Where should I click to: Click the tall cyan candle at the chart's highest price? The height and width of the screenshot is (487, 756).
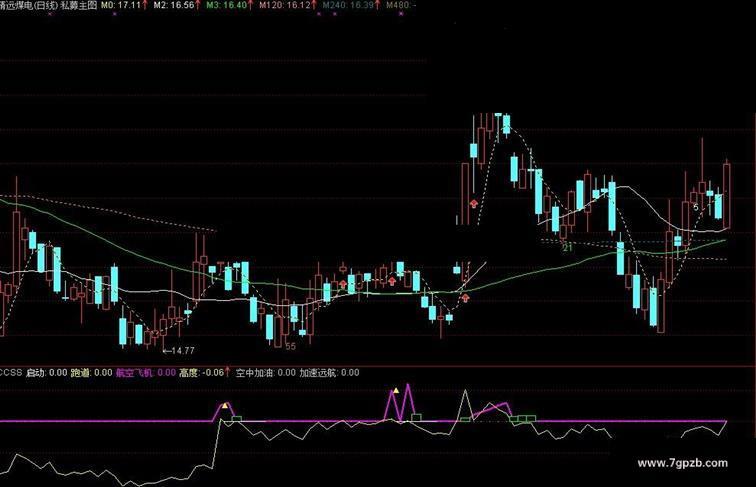pos(506,124)
